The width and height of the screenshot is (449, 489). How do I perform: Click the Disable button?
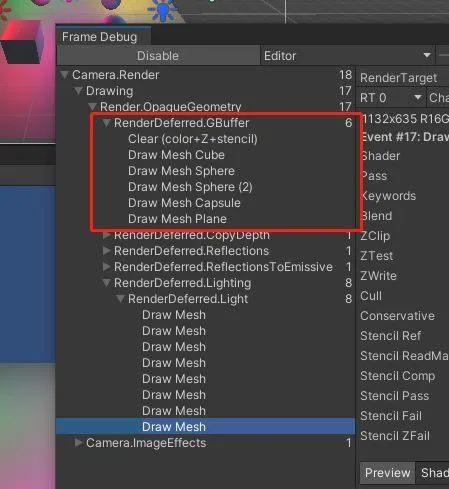pyautogui.click(x=158, y=56)
